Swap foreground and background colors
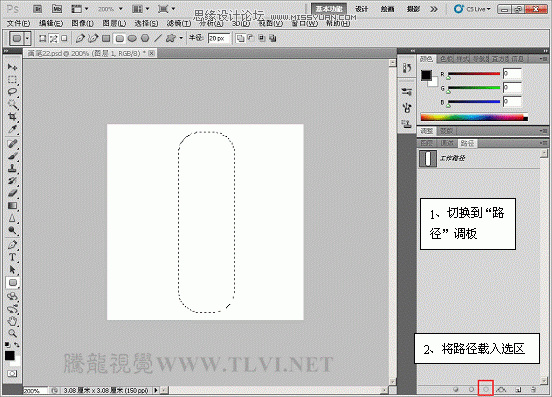The height and width of the screenshot is (397, 552). pos(17,345)
